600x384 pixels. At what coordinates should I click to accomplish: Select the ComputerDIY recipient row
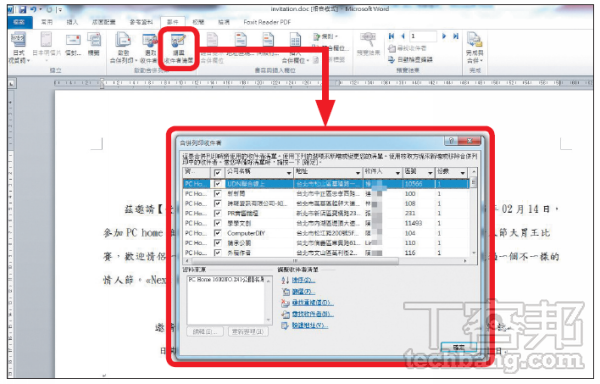[x=326, y=233]
